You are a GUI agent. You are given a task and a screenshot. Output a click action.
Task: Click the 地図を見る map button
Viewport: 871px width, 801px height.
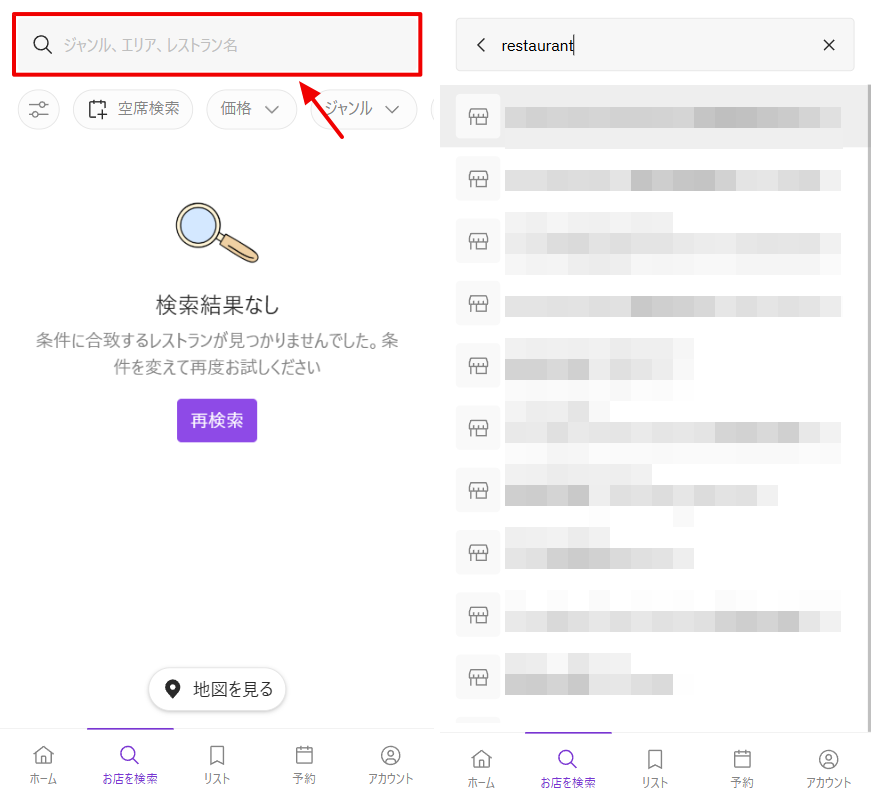pos(218,689)
